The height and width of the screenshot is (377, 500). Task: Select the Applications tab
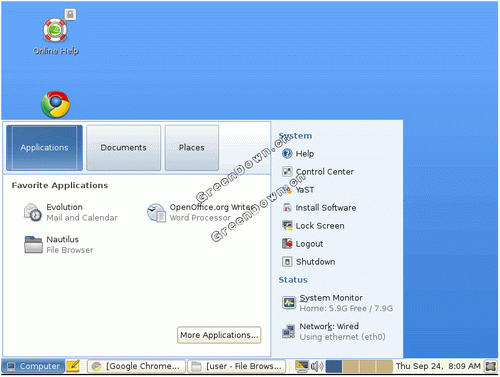pyautogui.click(x=44, y=148)
